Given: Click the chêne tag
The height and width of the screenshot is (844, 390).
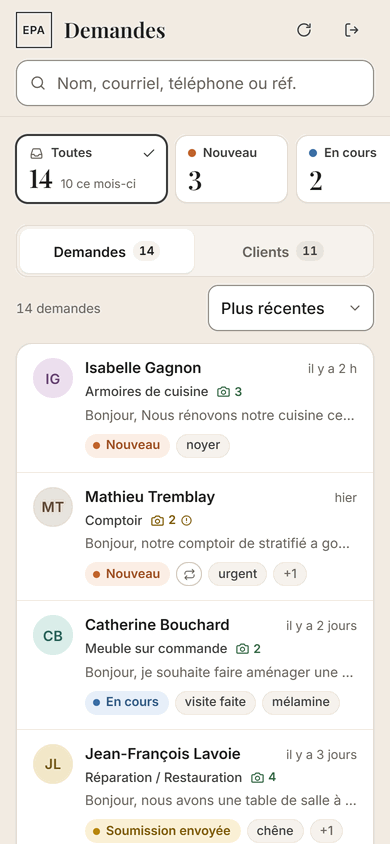Looking at the screenshot, I should pyautogui.click(x=275, y=831).
